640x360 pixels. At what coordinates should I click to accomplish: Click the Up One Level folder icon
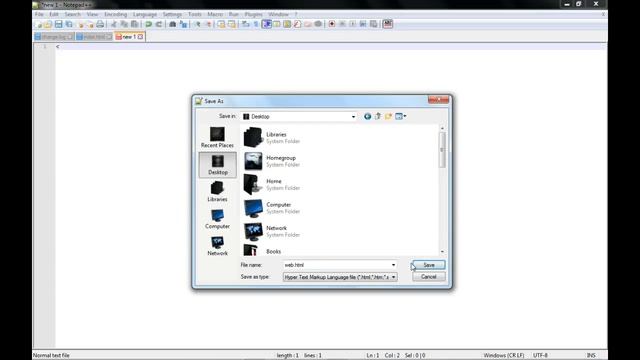click(378, 116)
